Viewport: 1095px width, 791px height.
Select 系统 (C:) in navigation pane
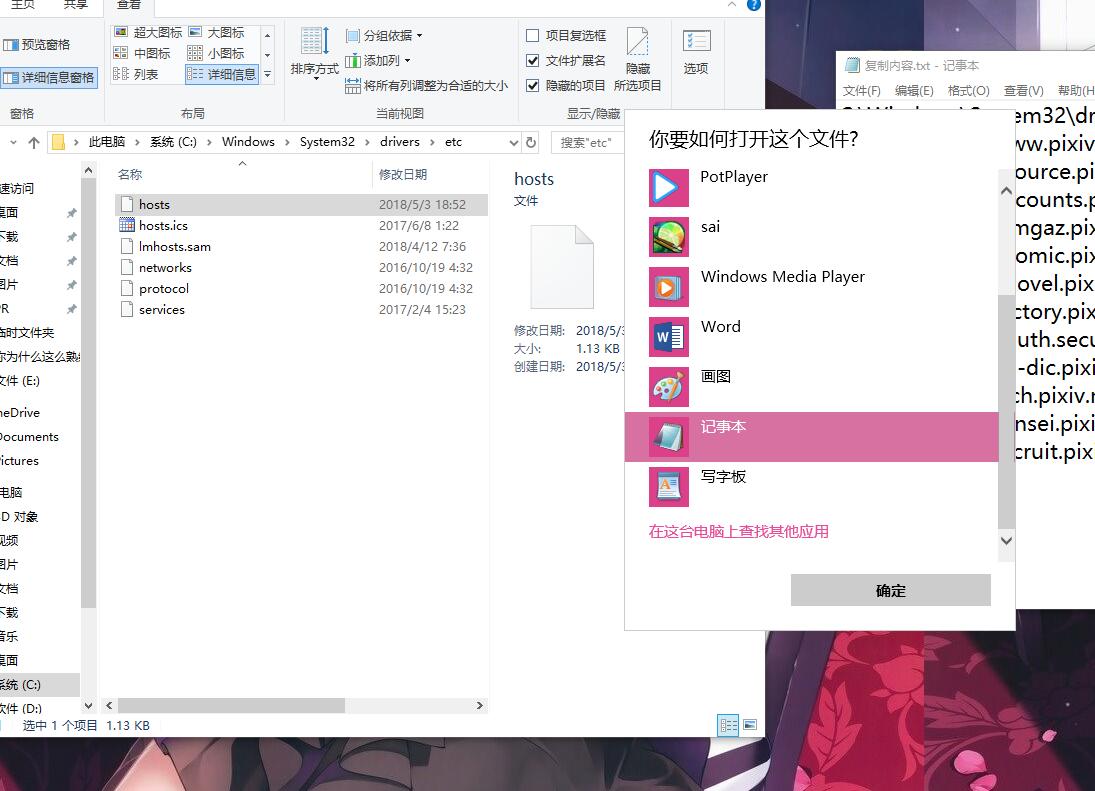(39, 685)
